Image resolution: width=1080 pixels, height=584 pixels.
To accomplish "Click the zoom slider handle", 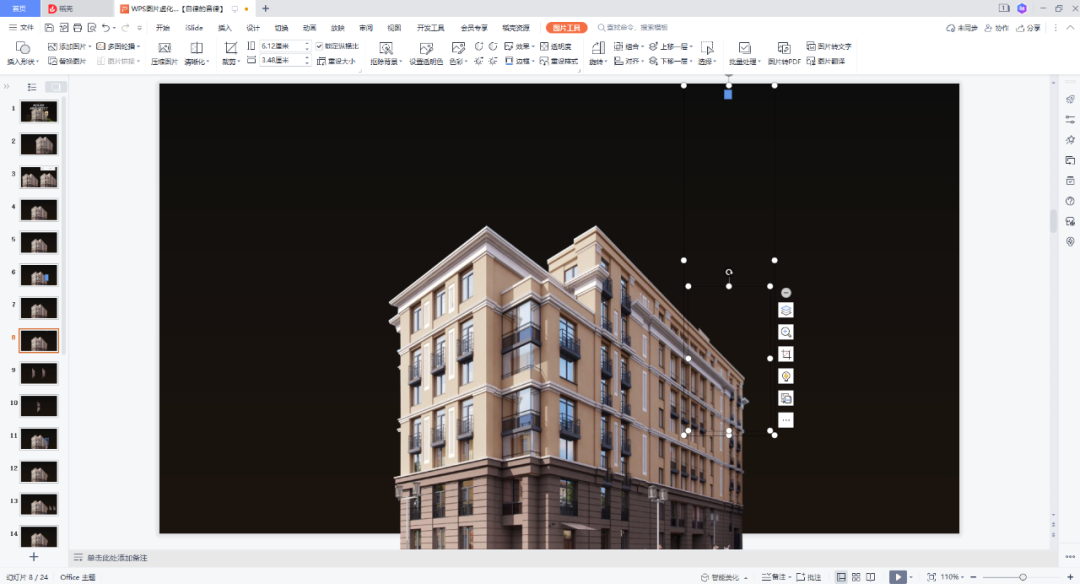I will (1023, 577).
